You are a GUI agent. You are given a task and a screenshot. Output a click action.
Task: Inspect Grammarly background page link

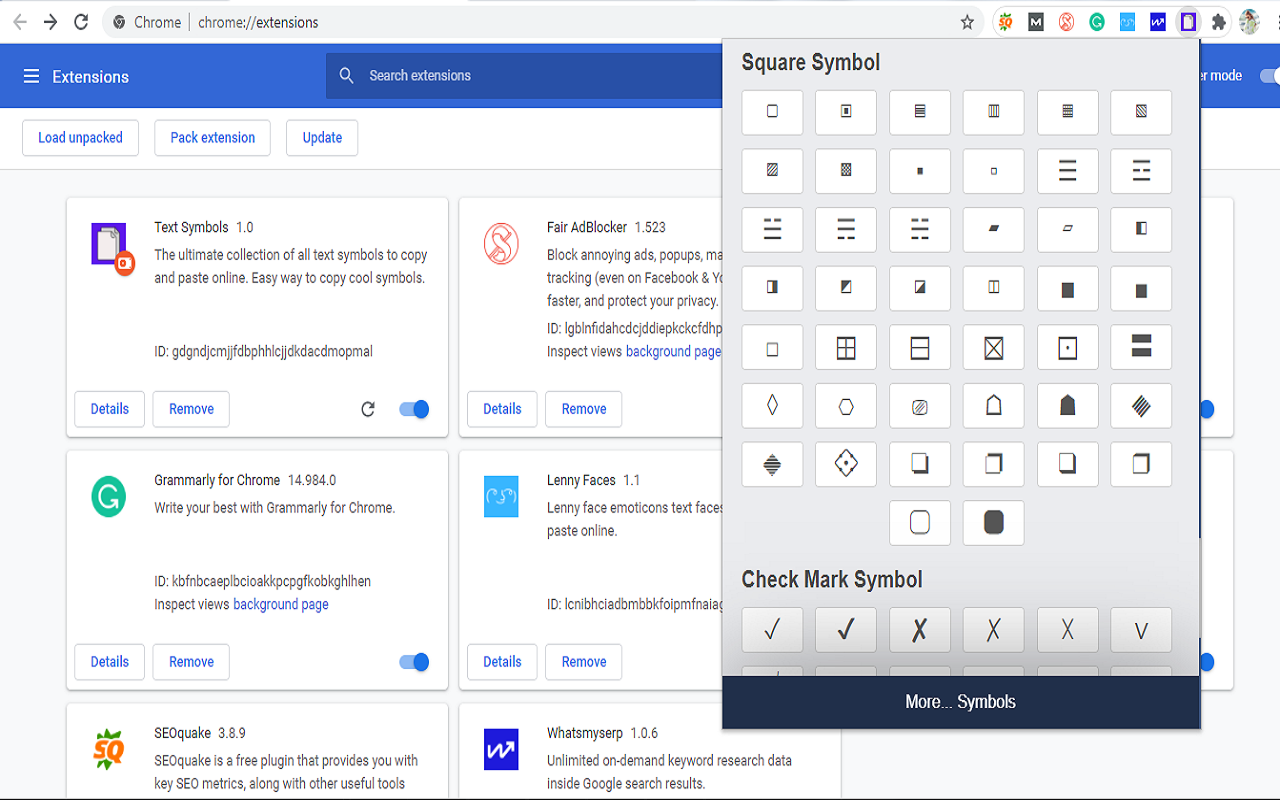click(x=281, y=604)
